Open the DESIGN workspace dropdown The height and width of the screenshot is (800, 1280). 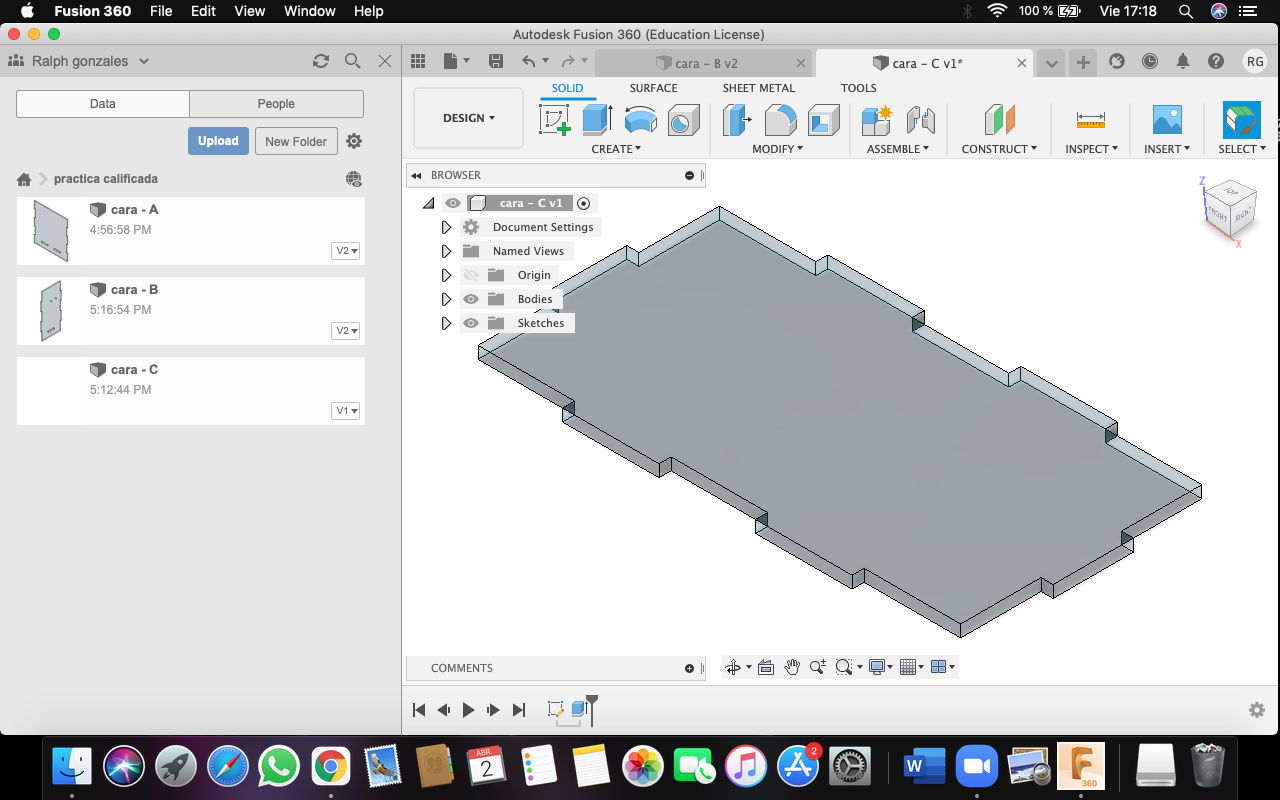(468, 118)
